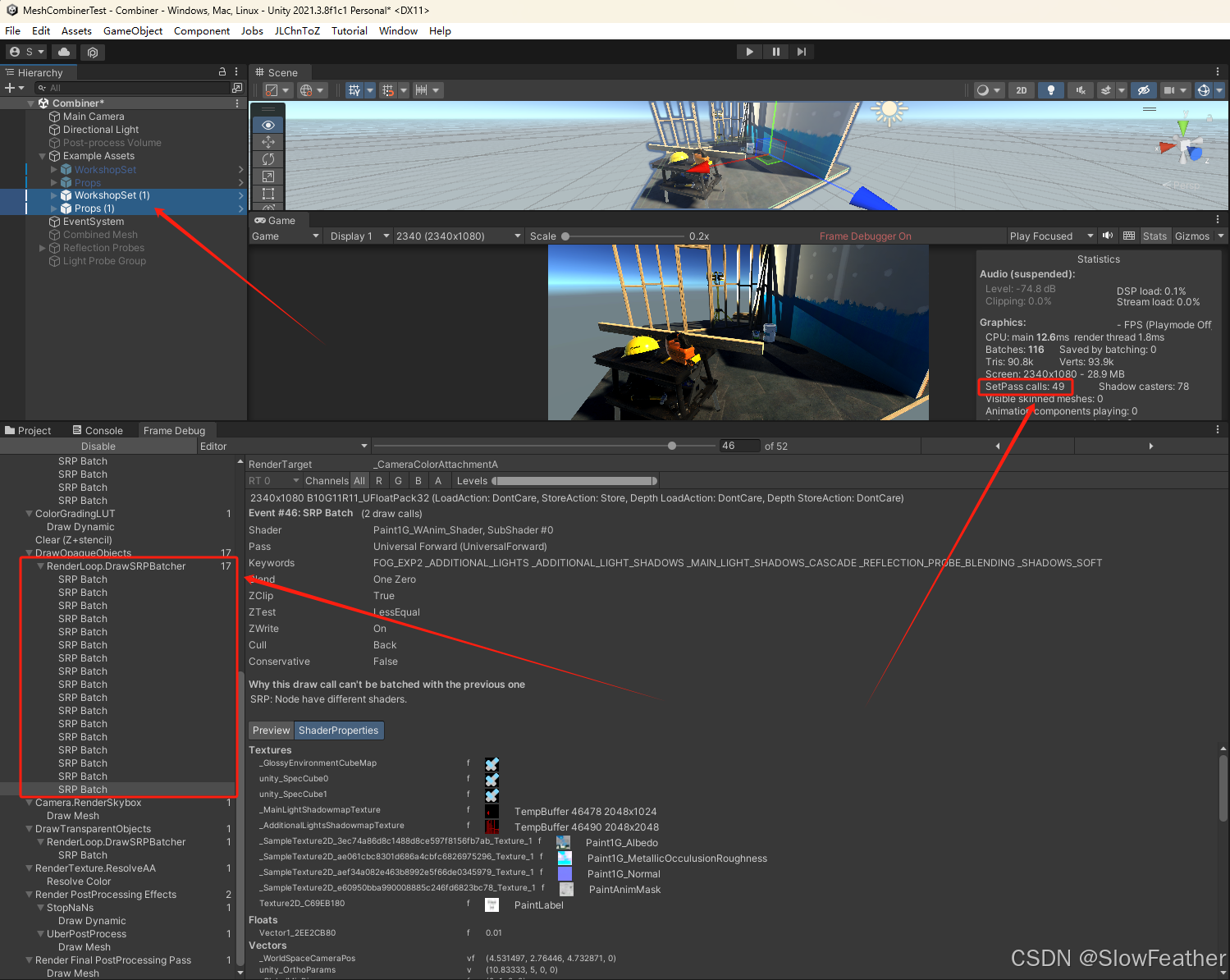
Task: Toggle Game view mute audio speaker
Action: pyautogui.click(x=1108, y=236)
